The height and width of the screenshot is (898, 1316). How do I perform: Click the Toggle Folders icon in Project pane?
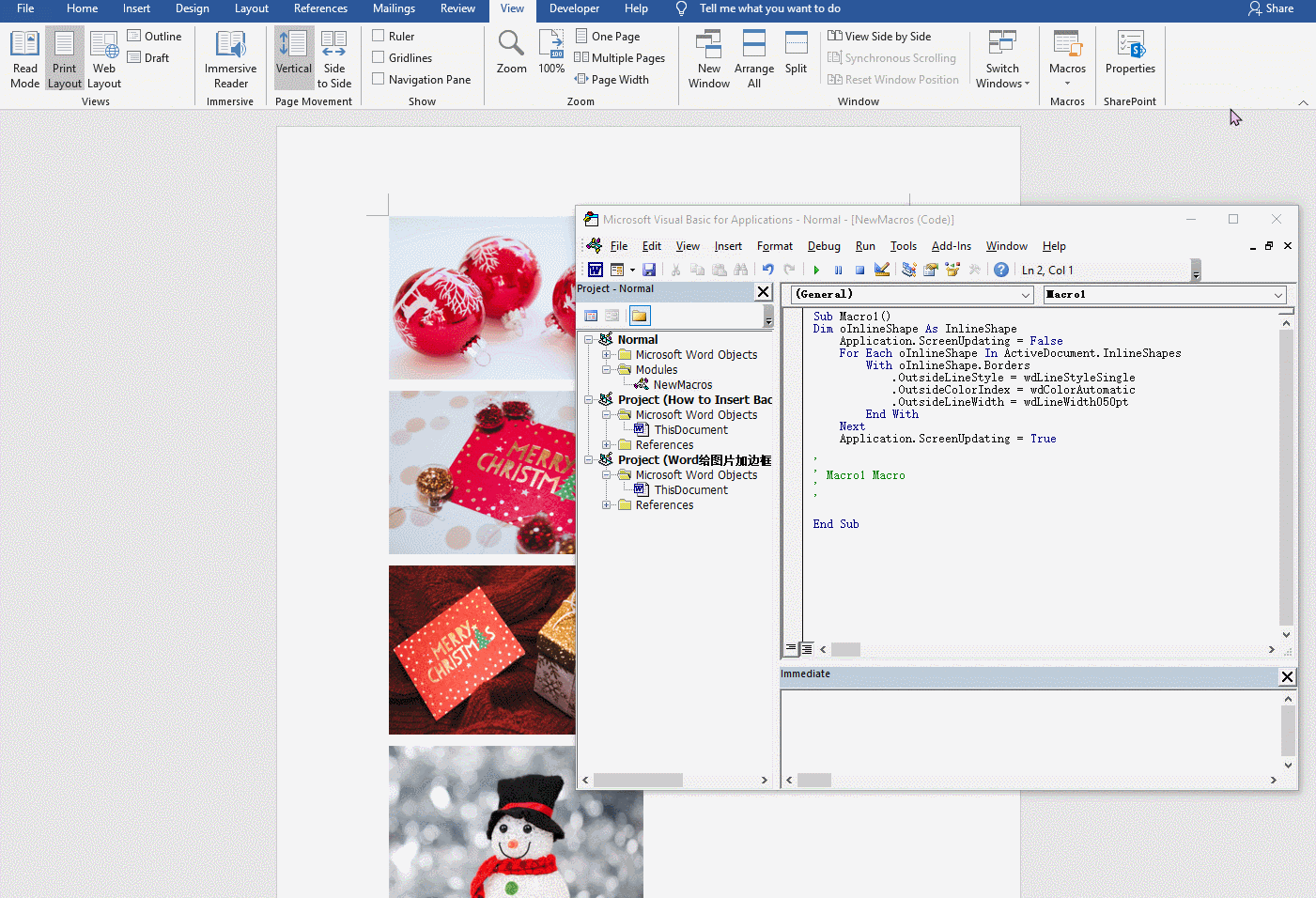click(x=640, y=316)
